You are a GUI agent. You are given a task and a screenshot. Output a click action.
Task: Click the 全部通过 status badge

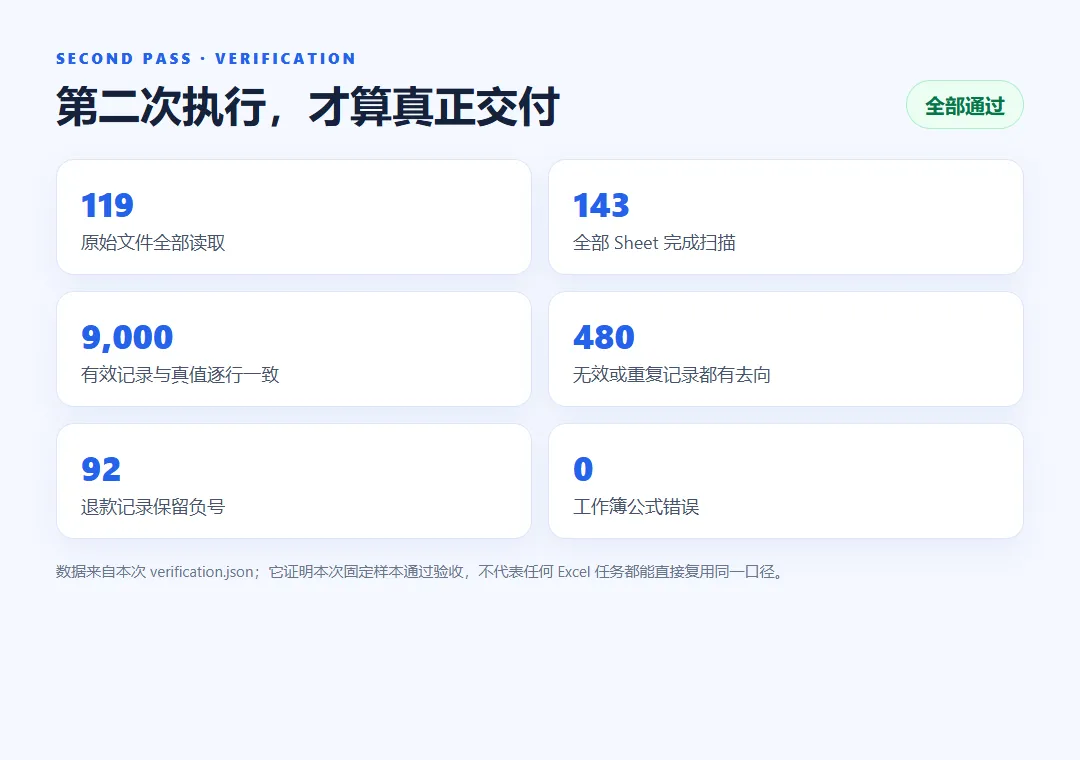964,105
